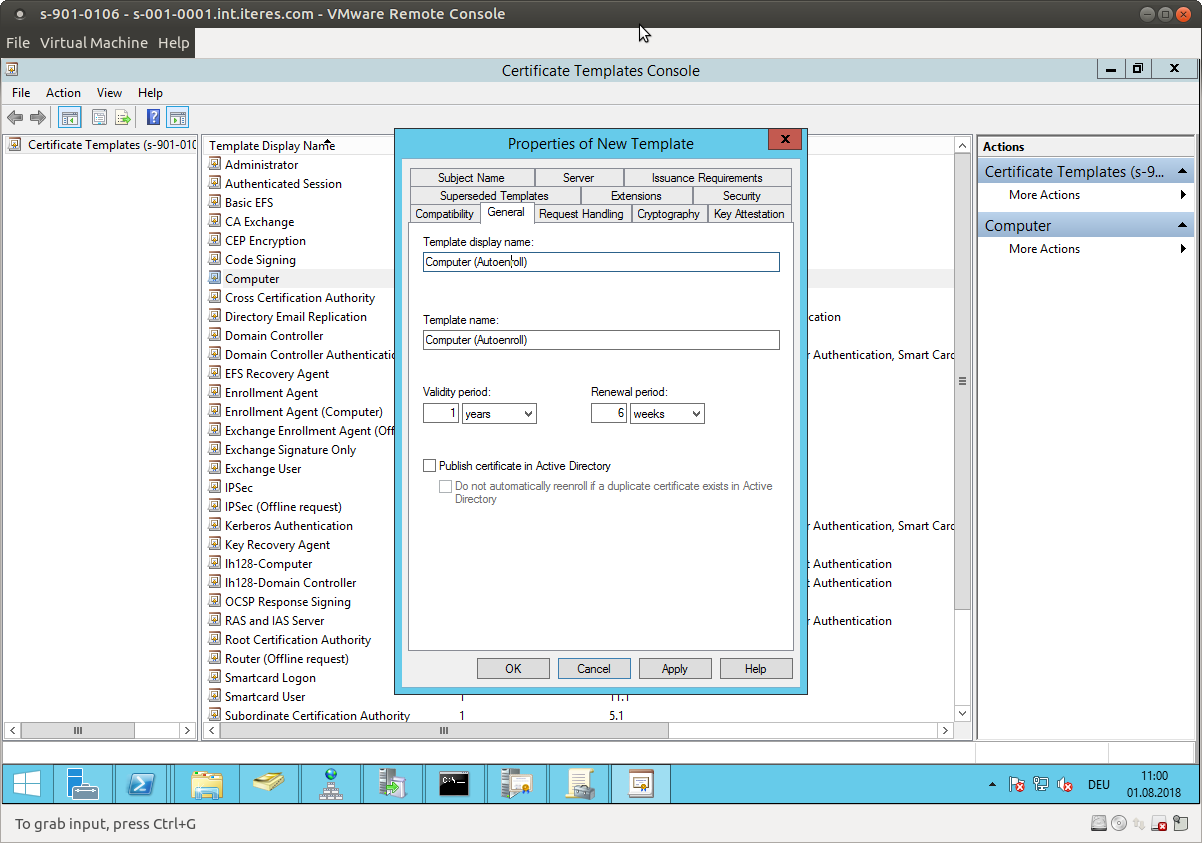Switch to the Subject Name tab

click(471, 177)
